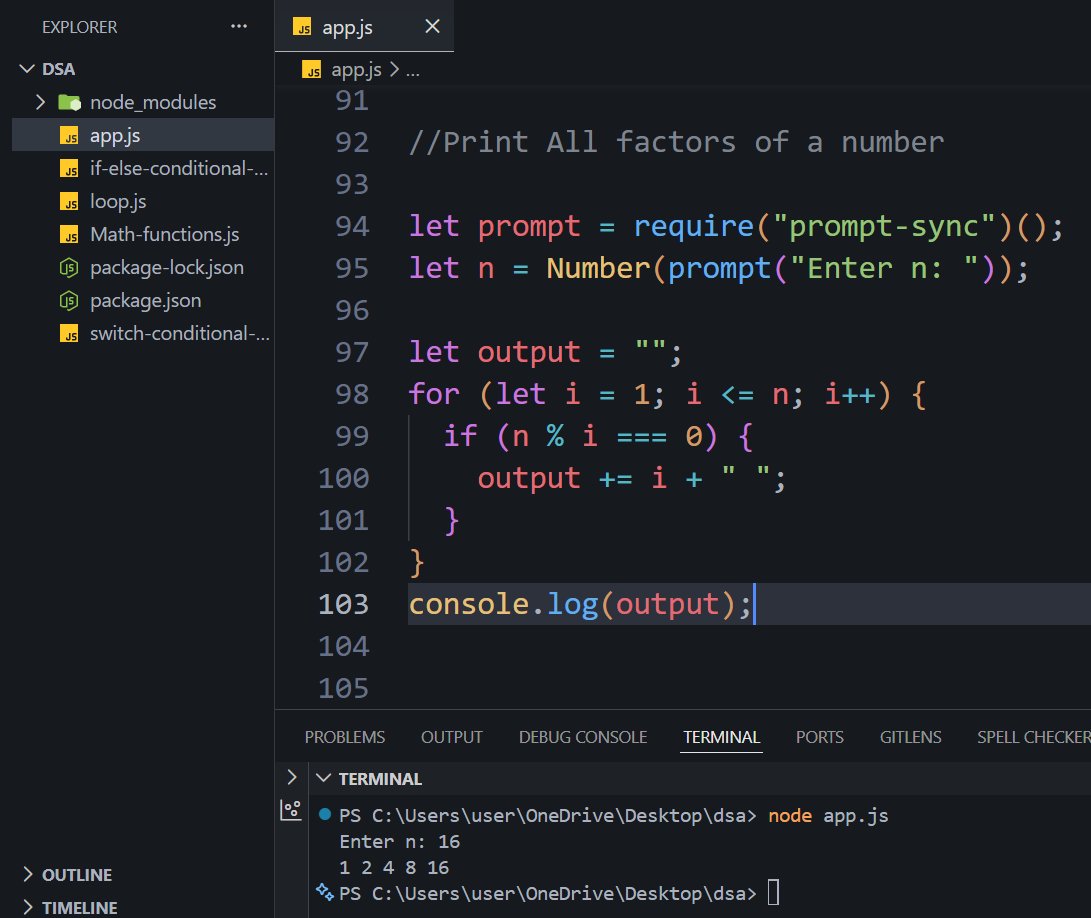Collapse the DSA folder section
Viewport: 1091px width, 918px height.
[27, 69]
